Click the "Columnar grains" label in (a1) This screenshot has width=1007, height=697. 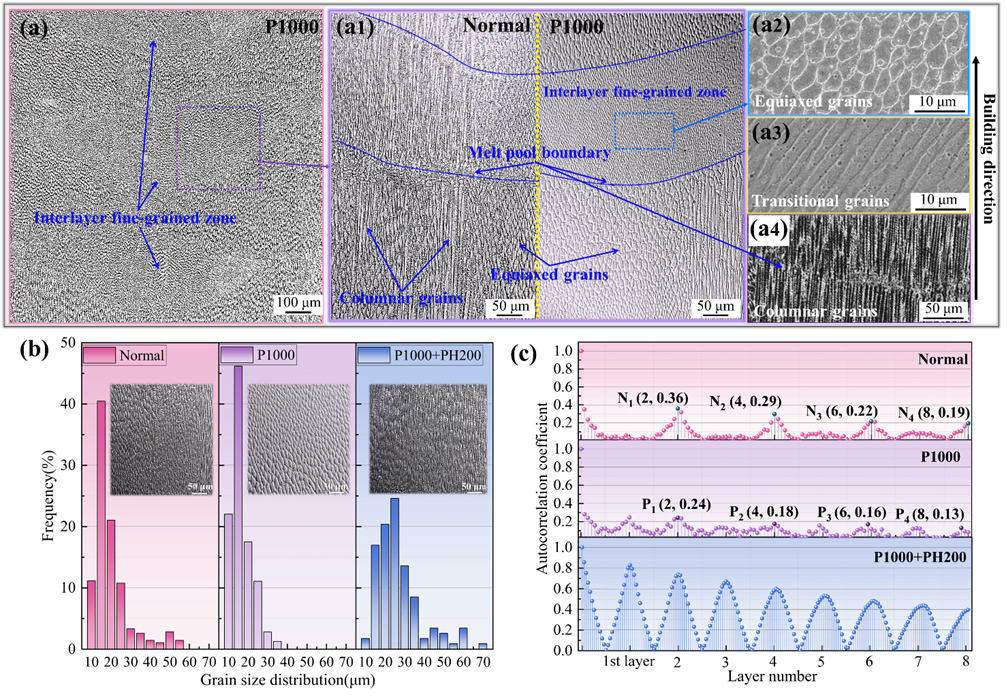pyautogui.click(x=401, y=299)
